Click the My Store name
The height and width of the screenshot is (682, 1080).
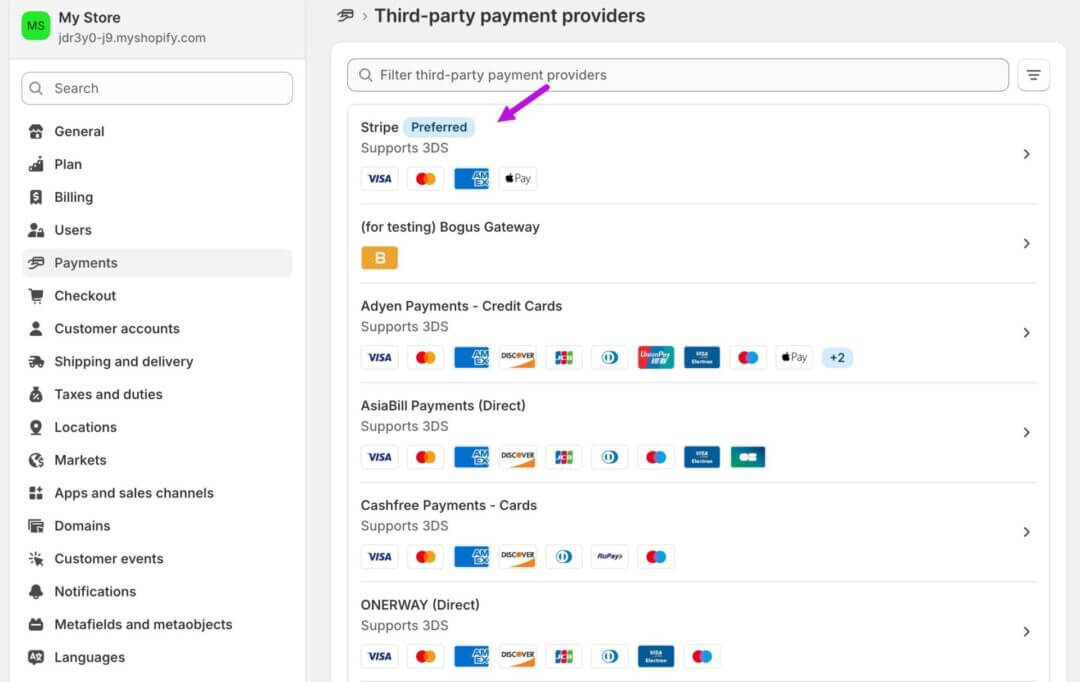tap(90, 18)
